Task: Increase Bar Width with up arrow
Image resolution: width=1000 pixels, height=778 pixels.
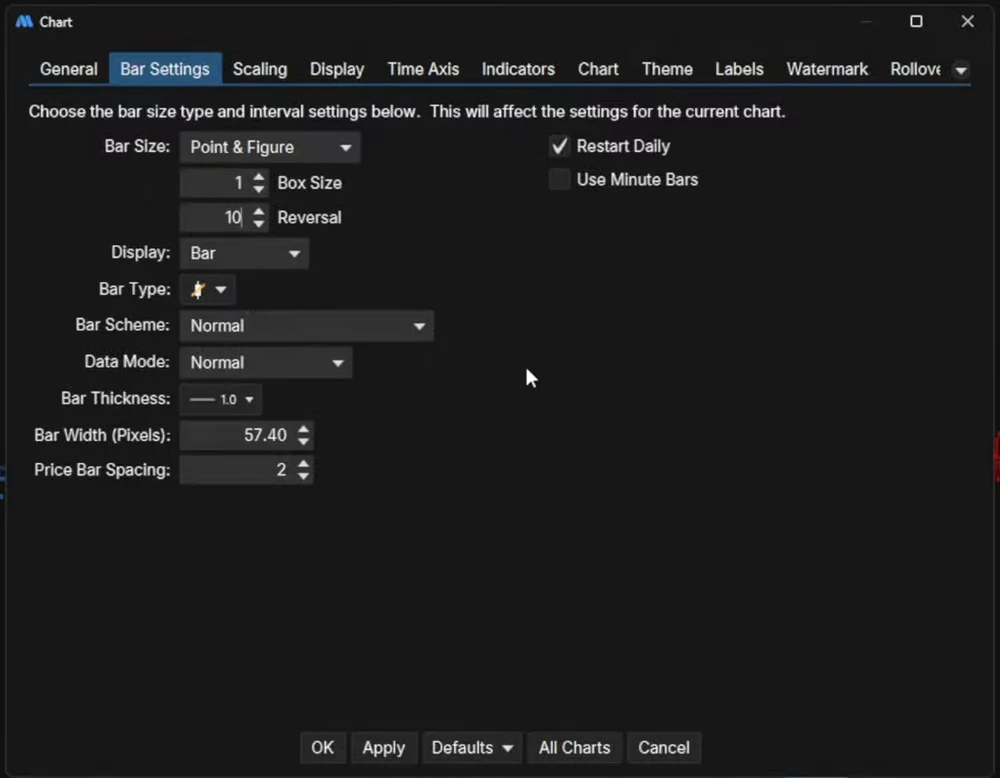Action: coord(304,429)
